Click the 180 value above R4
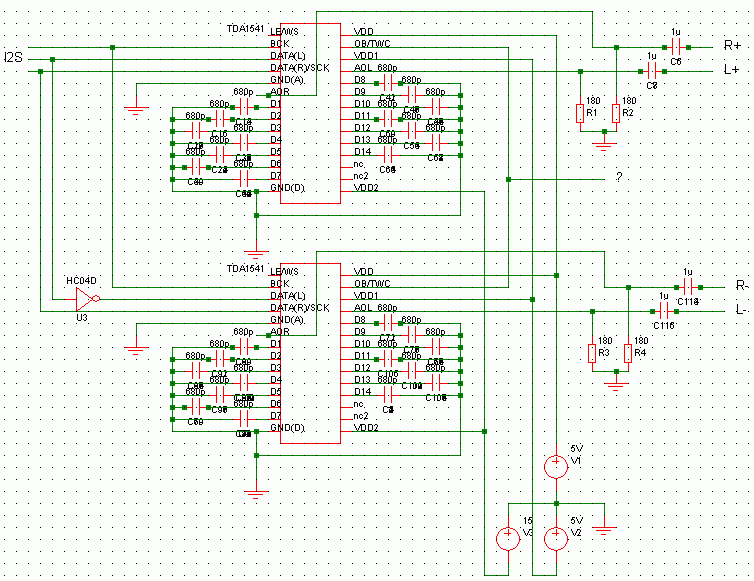754x581 pixels. [x=641, y=341]
